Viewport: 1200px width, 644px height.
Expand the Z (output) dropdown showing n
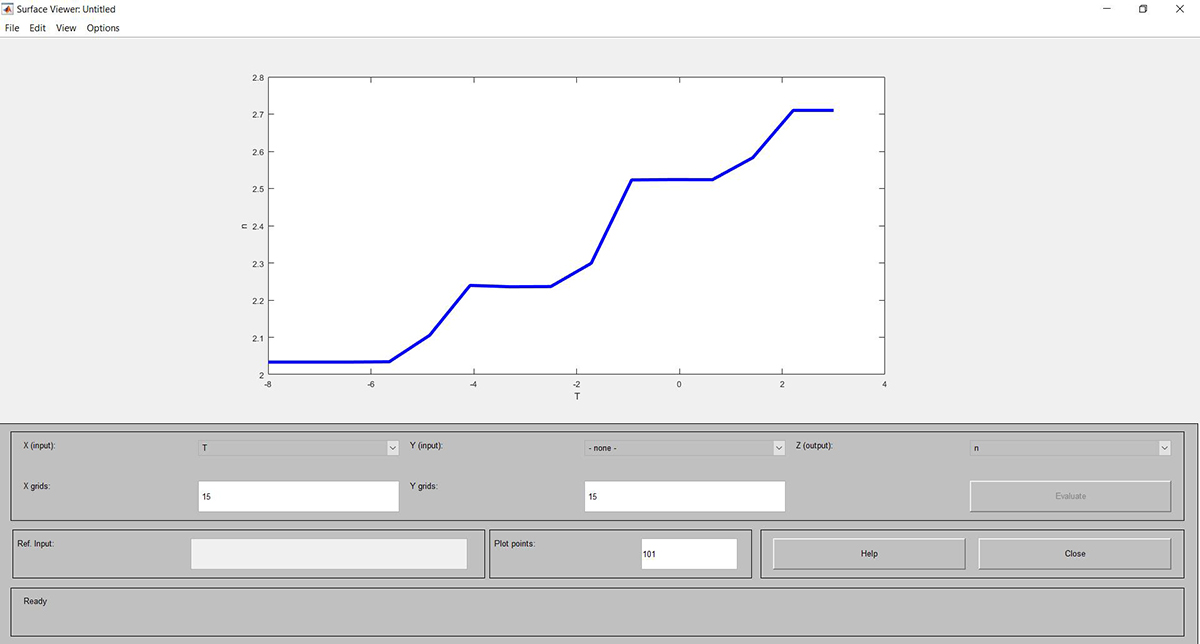coord(1069,448)
